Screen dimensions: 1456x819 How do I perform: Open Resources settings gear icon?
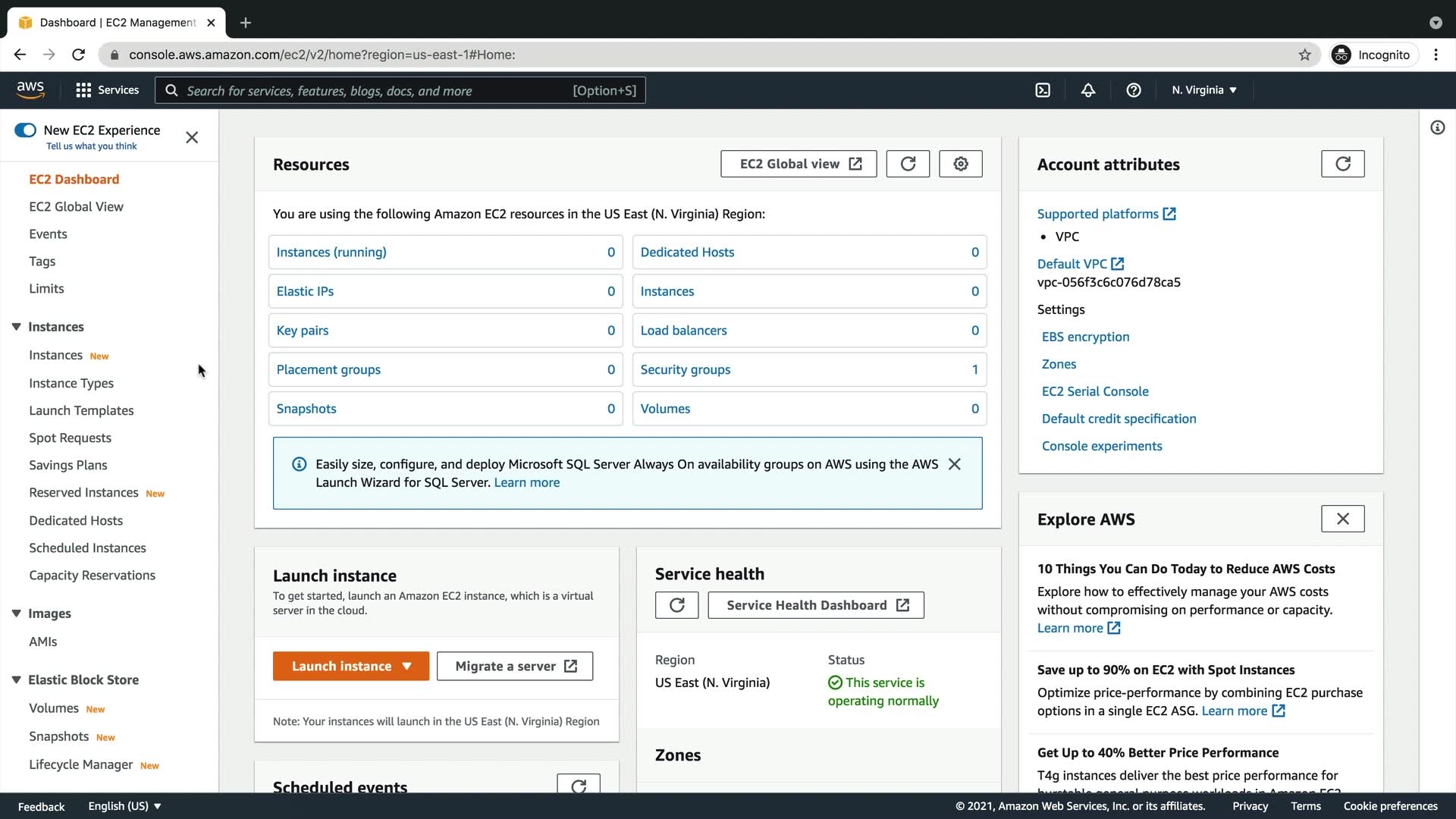(x=961, y=164)
